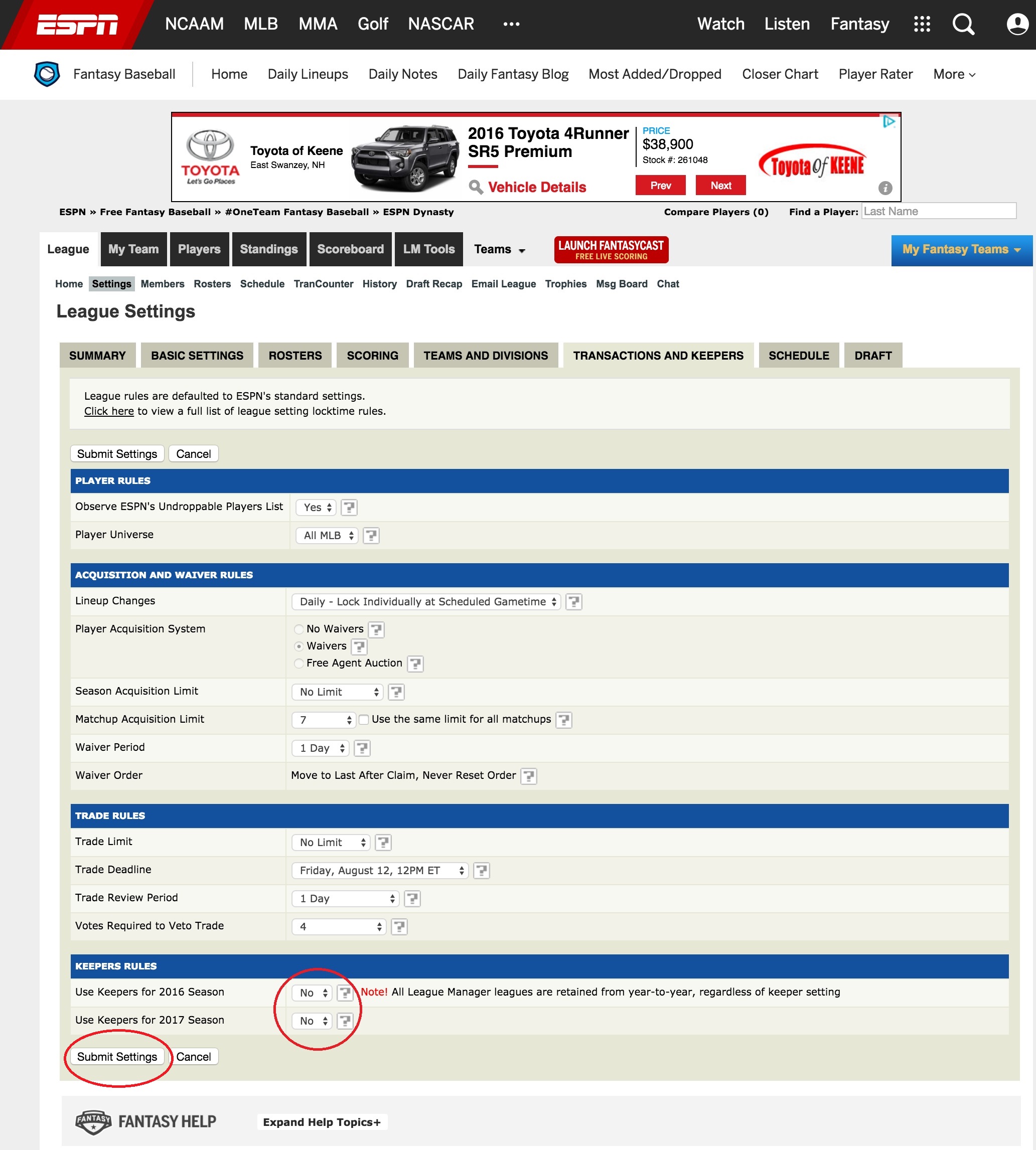Screen dimensions: 1036x1150
Task: Open the Lineup Changes dropdown
Action: click(426, 601)
